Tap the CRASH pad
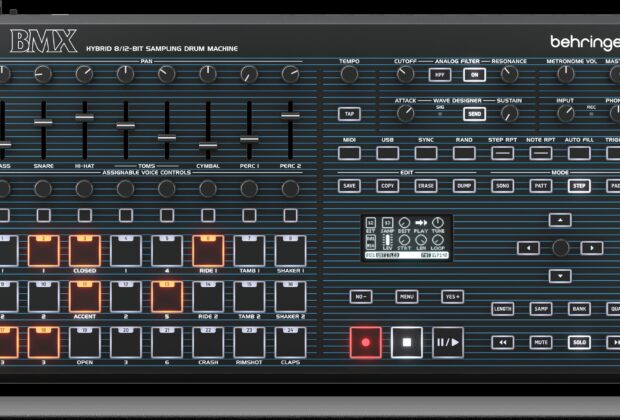The height and width of the screenshot is (420, 620). 208,342
